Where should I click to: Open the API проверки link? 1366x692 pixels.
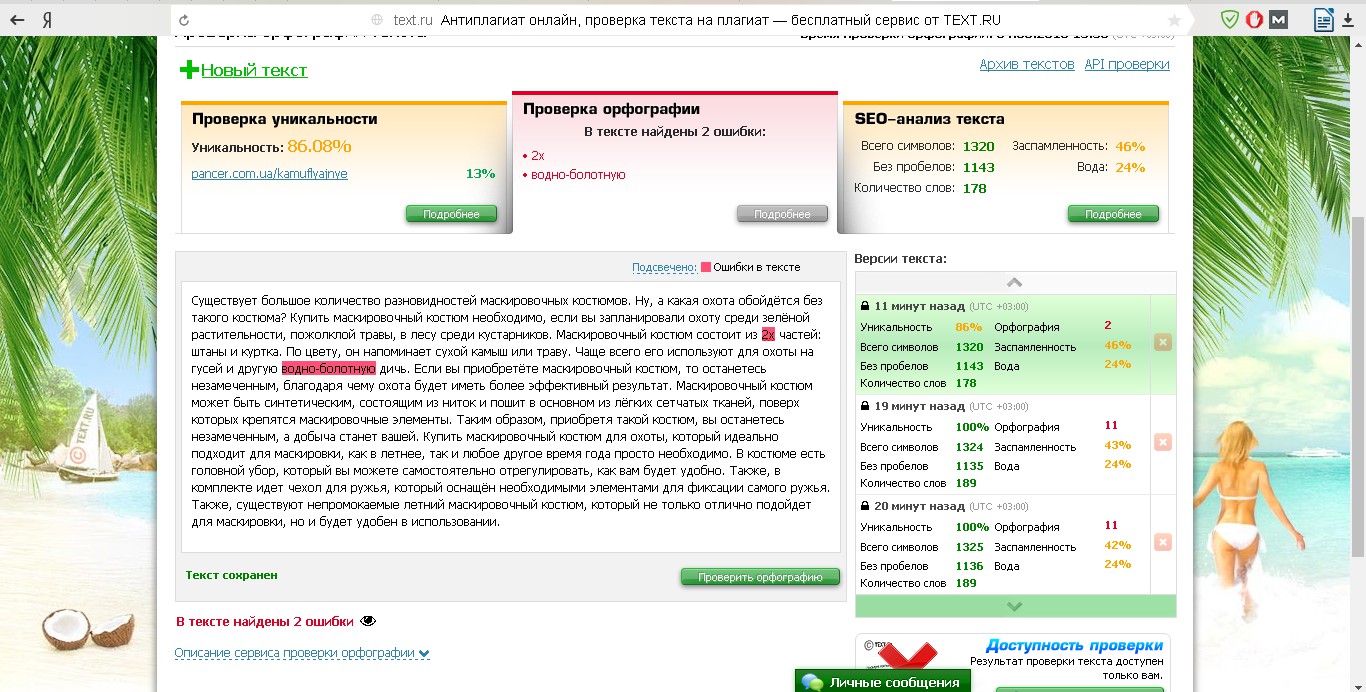[1127, 64]
